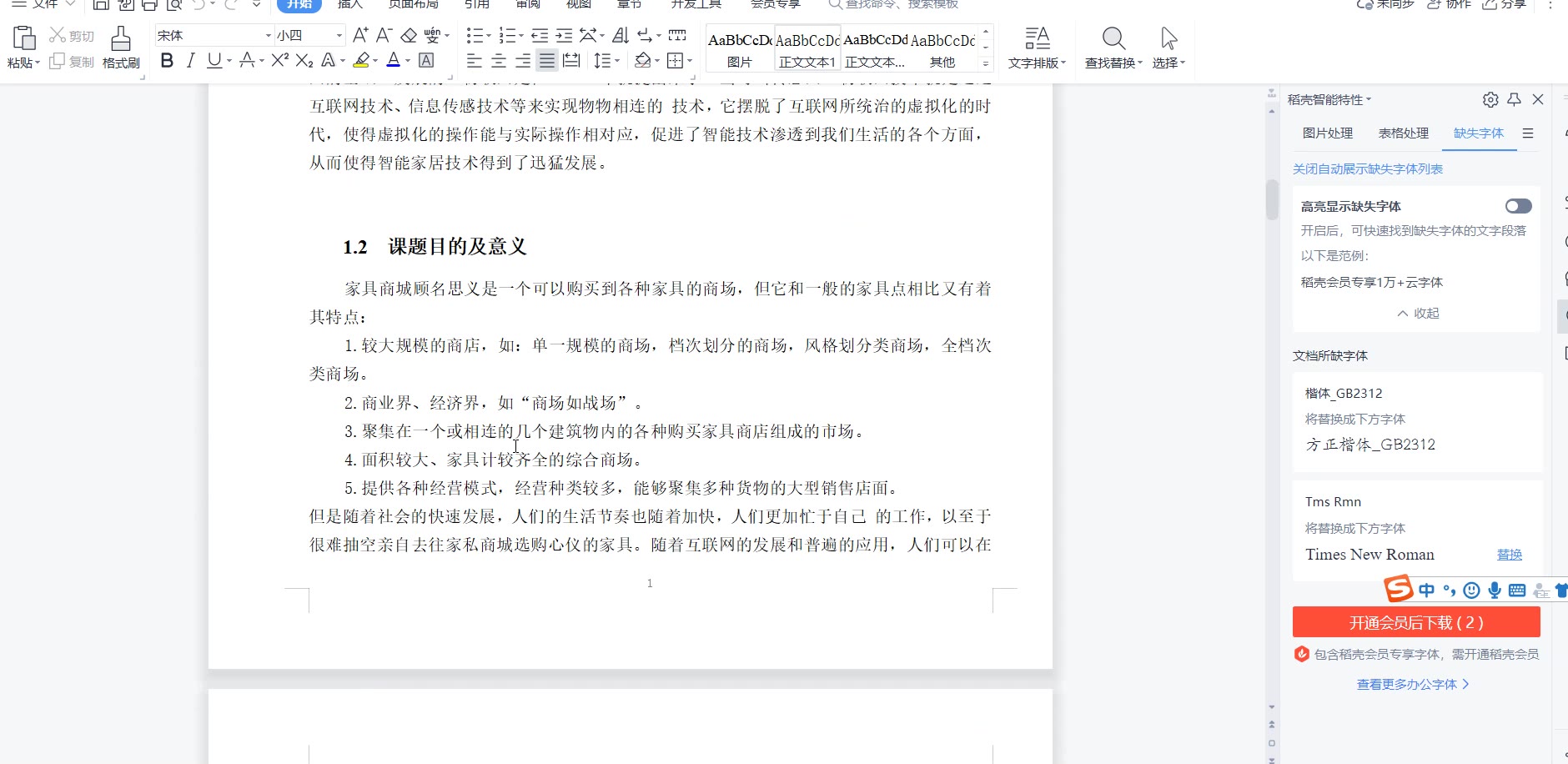This screenshot has width=1568, height=764.
Task: Click the Sogou input method logo
Action: coord(1399,589)
